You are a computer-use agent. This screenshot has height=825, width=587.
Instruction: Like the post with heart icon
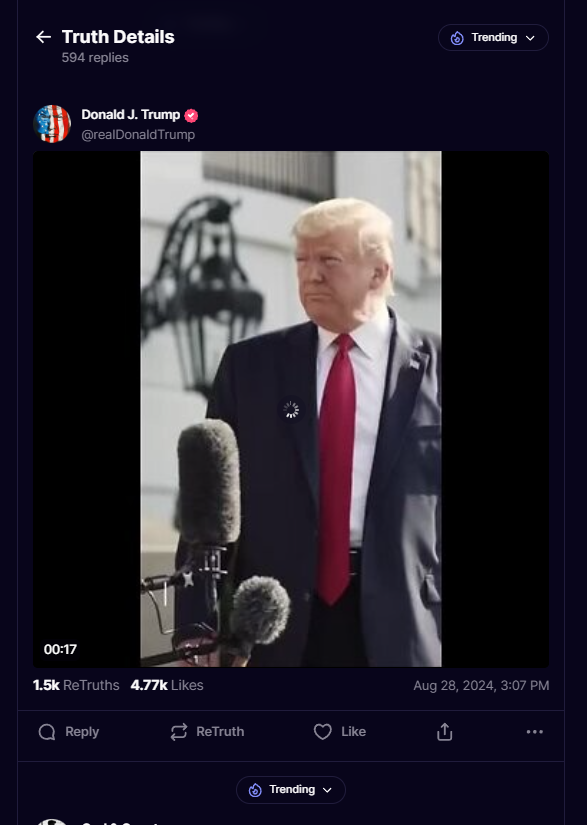322,732
